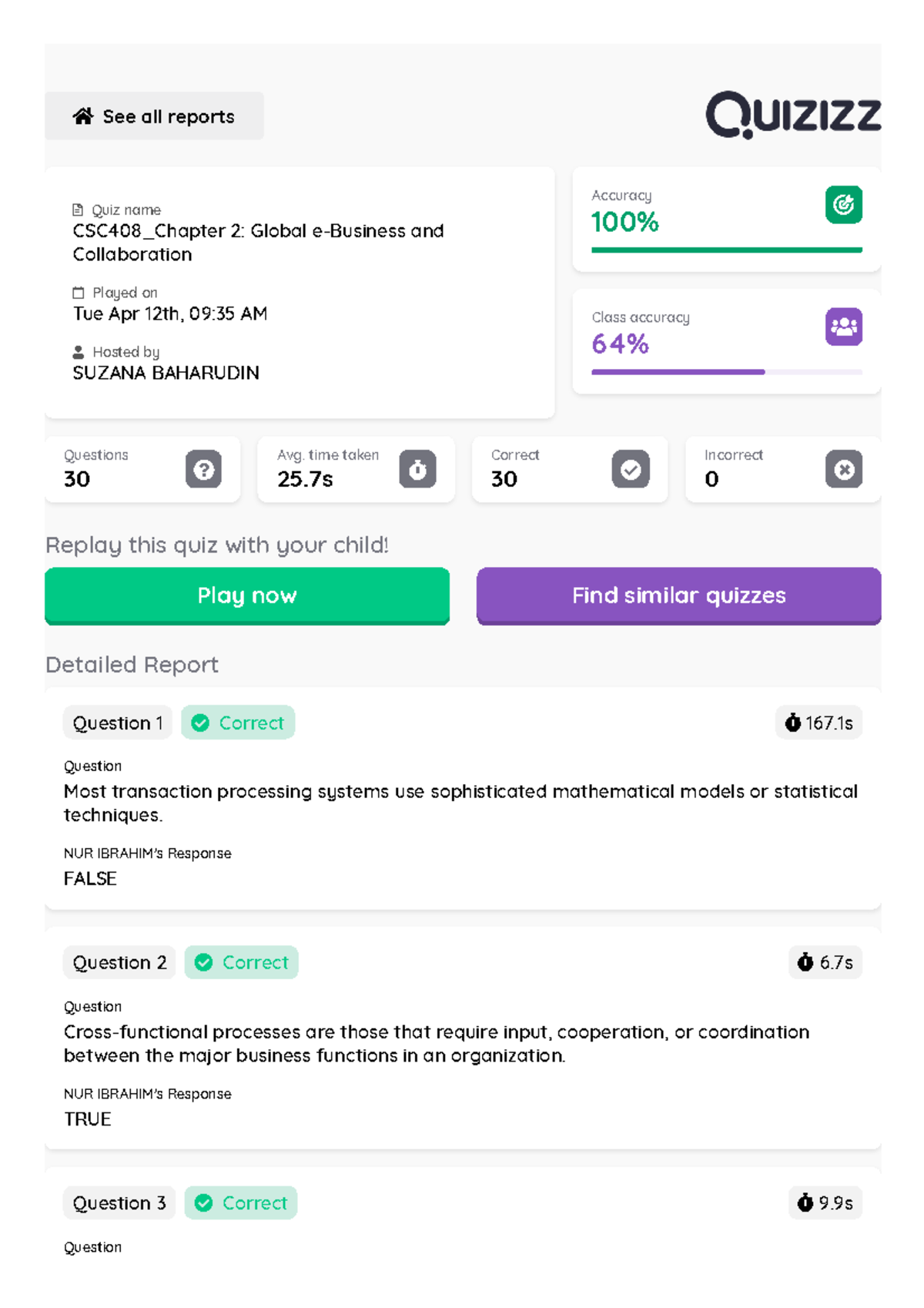The width and height of the screenshot is (924, 1308).
Task: Click the checkmark icon on Correct card
Action: coord(630,470)
